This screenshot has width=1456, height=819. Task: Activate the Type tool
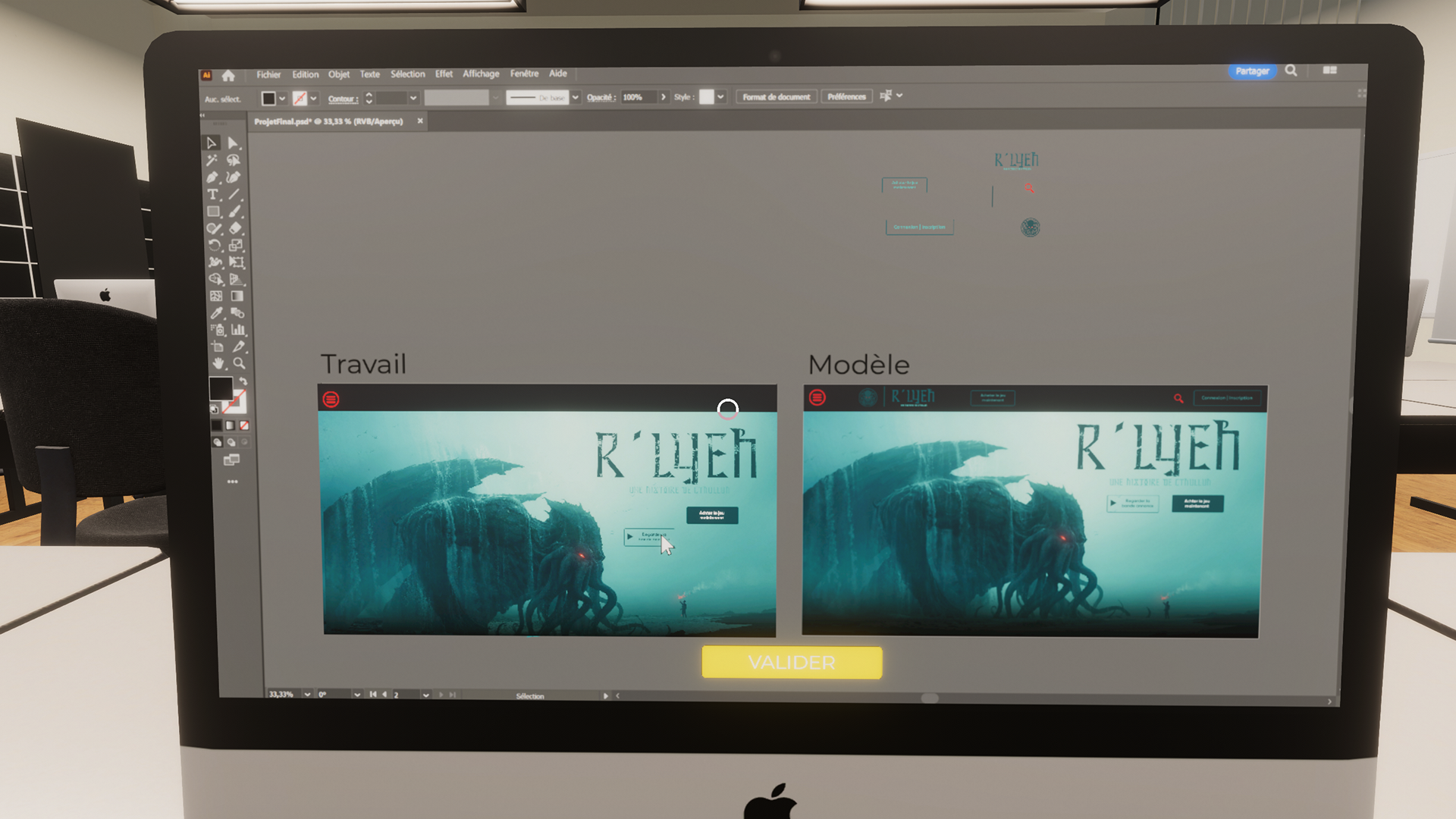pos(213,195)
